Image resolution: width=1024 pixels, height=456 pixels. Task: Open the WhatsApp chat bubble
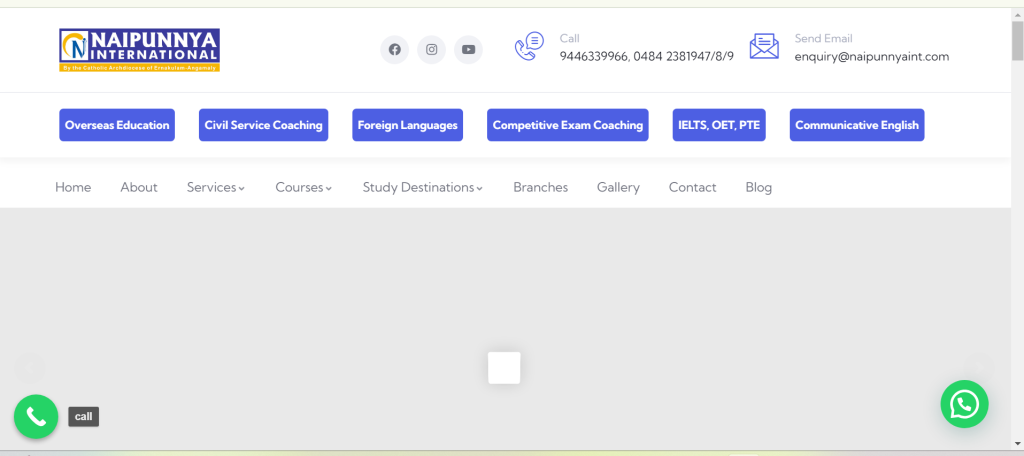(x=964, y=404)
